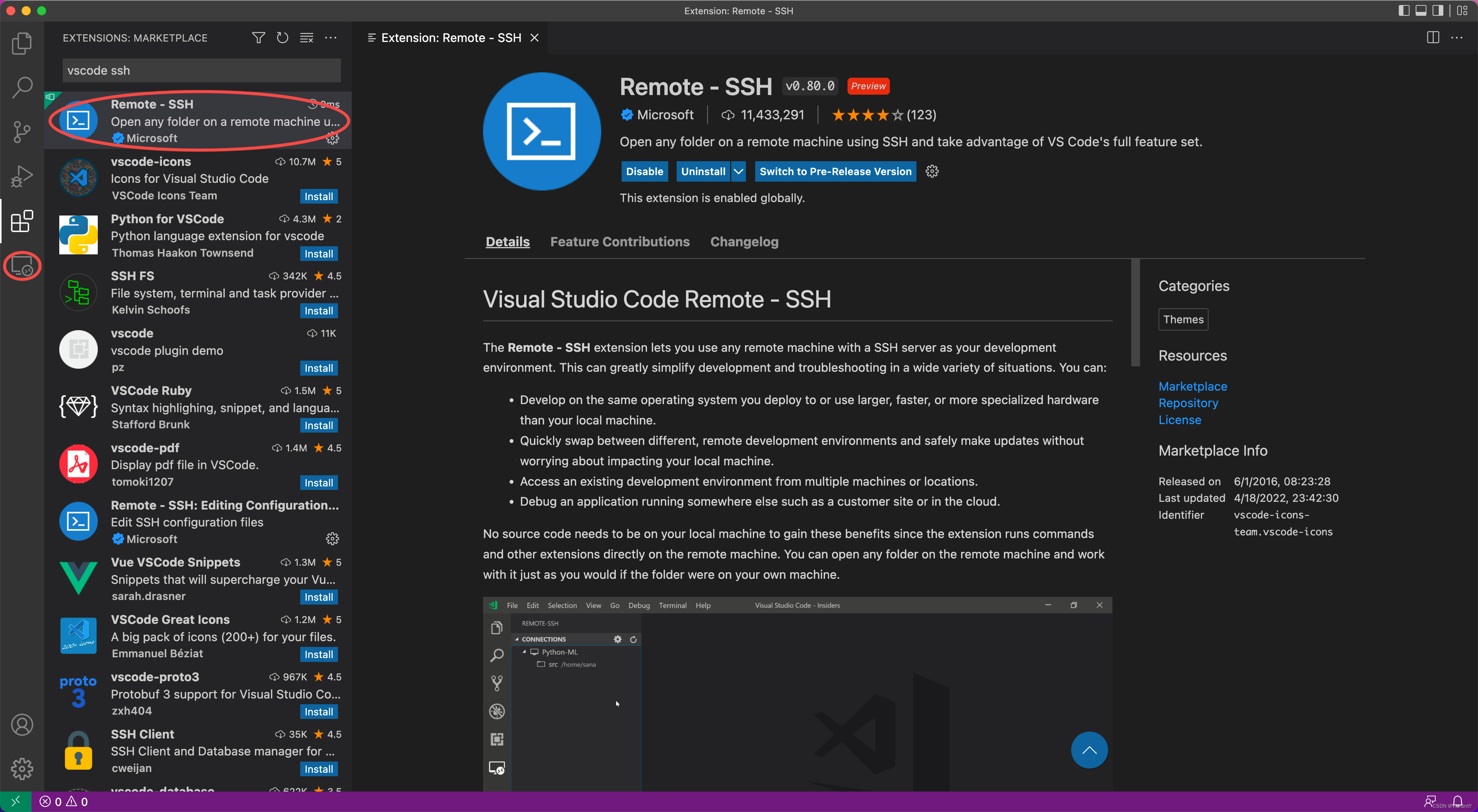Toggle the bottom panel layout button
The height and width of the screenshot is (812, 1478).
pos(1421,10)
